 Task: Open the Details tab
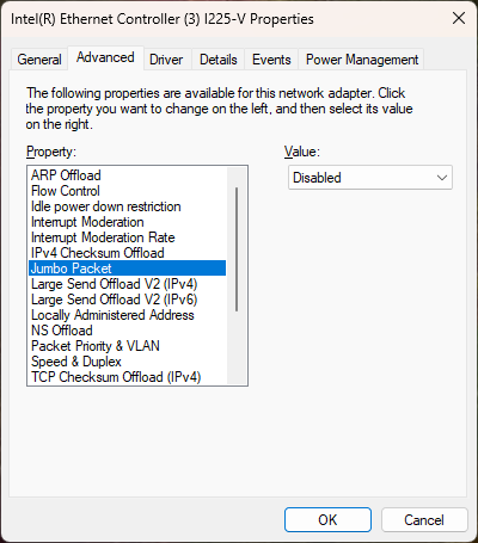tap(218, 60)
